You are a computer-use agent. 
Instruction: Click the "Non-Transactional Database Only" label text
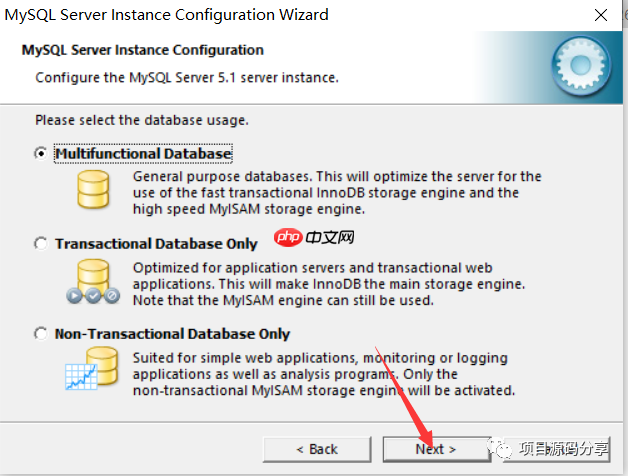pyautogui.click(x=172, y=334)
